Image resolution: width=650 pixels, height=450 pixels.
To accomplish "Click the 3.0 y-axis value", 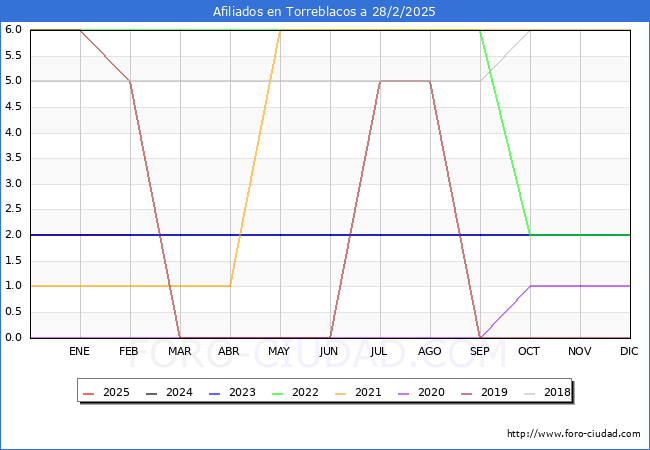I will tap(13, 184).
